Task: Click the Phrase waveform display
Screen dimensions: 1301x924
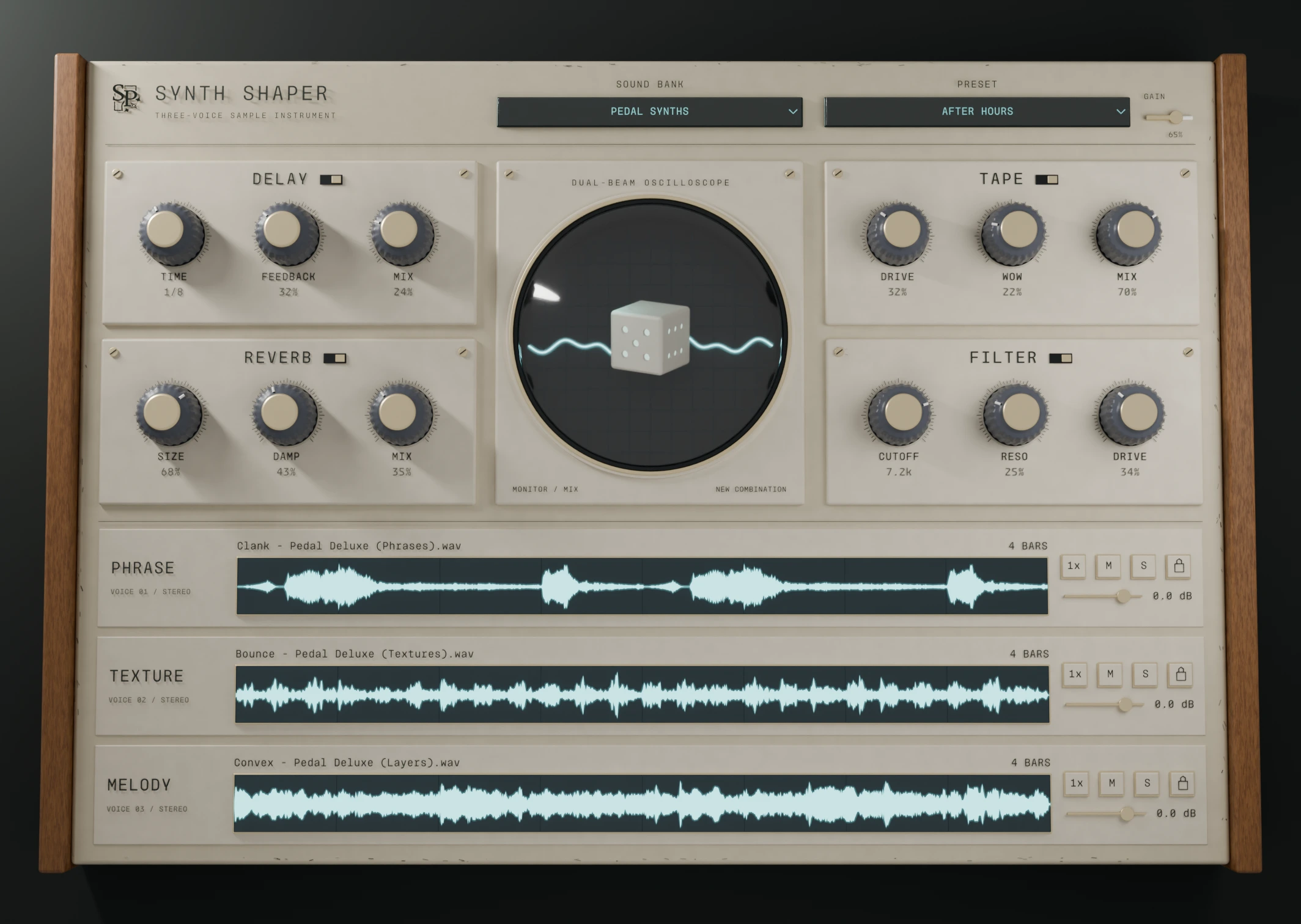Action: (x=642, y=586)
